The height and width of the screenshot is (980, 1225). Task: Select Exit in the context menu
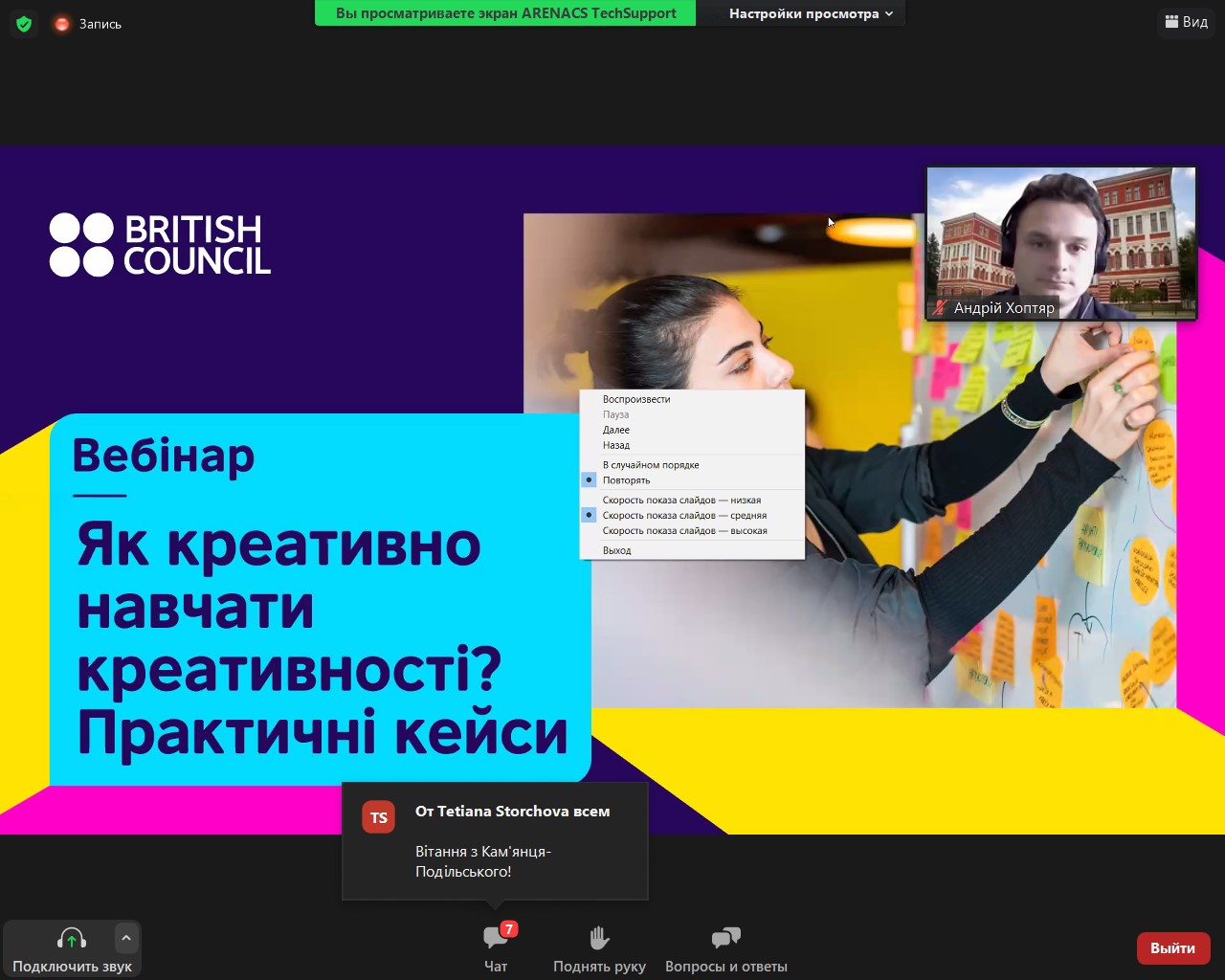coord(616,550)
